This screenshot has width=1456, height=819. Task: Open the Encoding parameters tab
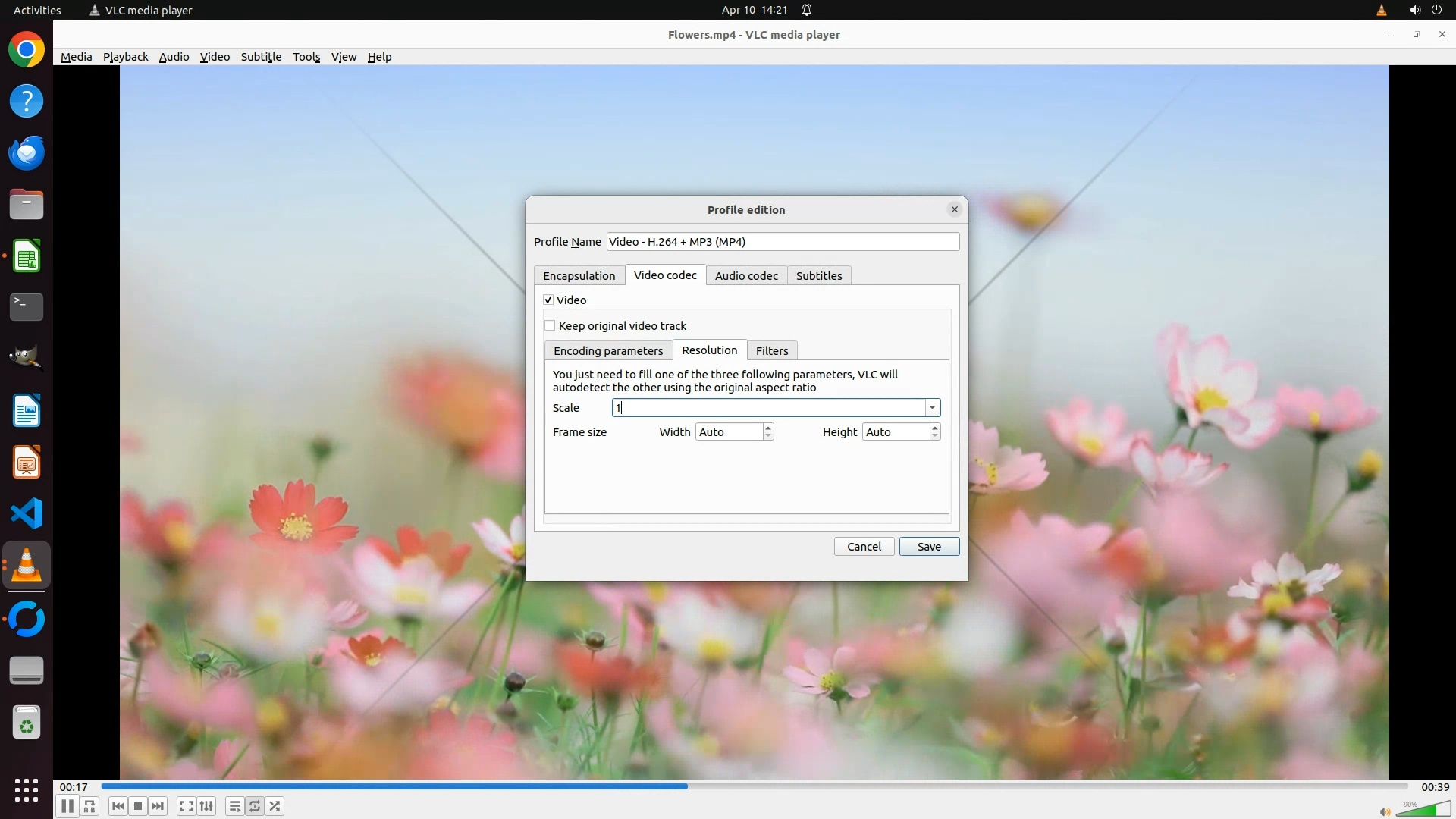(608, 351)
